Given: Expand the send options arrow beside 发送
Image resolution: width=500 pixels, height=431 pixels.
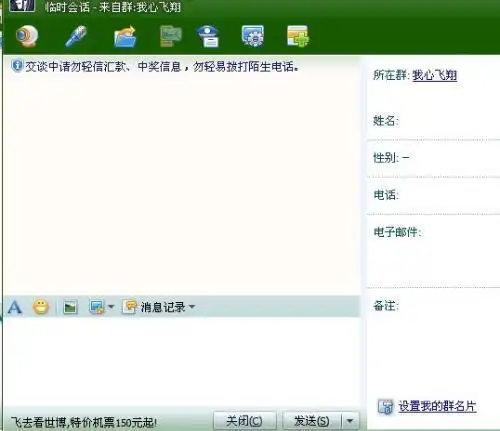Looking at the screenshot, I should click(x=350, y=421).
